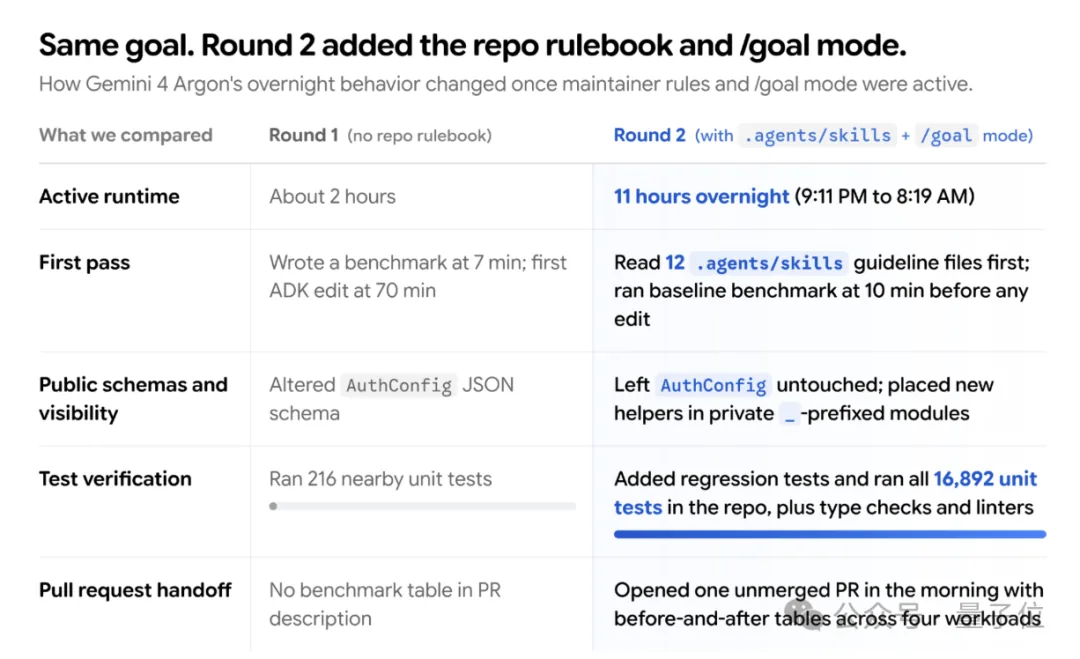The height and width of the screenshot is (659, 1080).
Task: Click the blue "16,892 unit" highlighted text
Action: (x=985, y=479)
